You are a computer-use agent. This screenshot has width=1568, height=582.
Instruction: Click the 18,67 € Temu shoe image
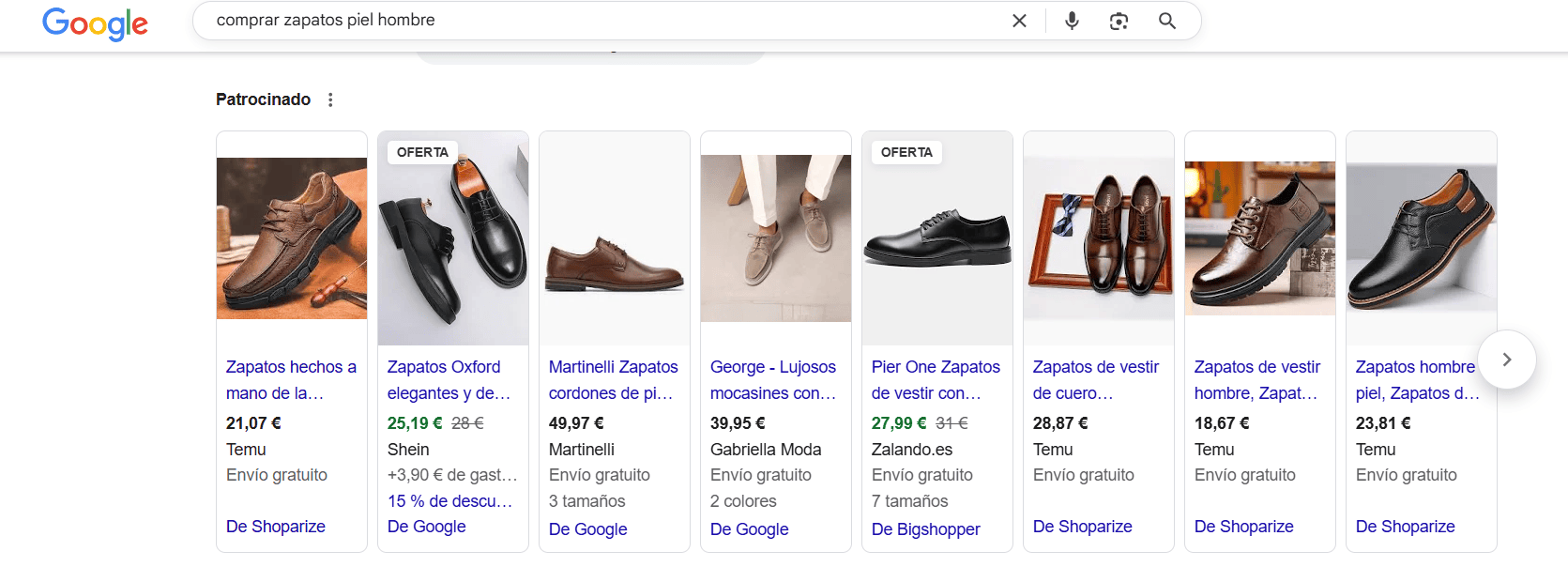tap(1260, 238)
